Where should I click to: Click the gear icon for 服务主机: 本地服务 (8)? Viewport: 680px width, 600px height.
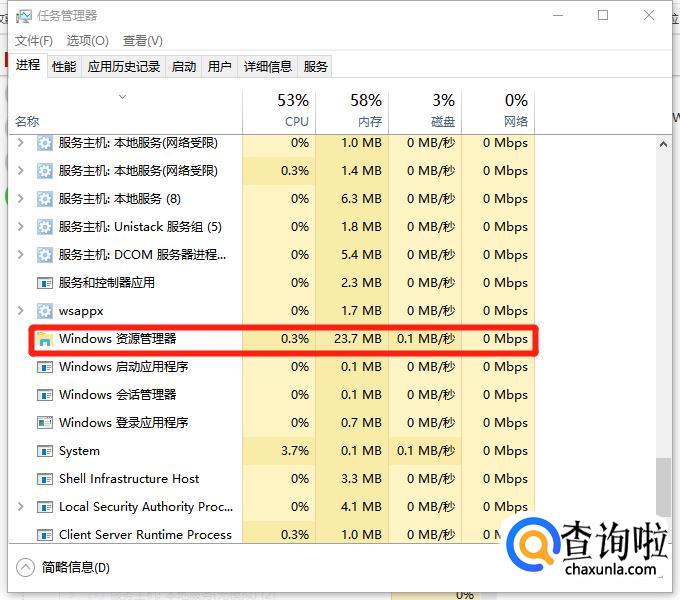pos(45,199)
